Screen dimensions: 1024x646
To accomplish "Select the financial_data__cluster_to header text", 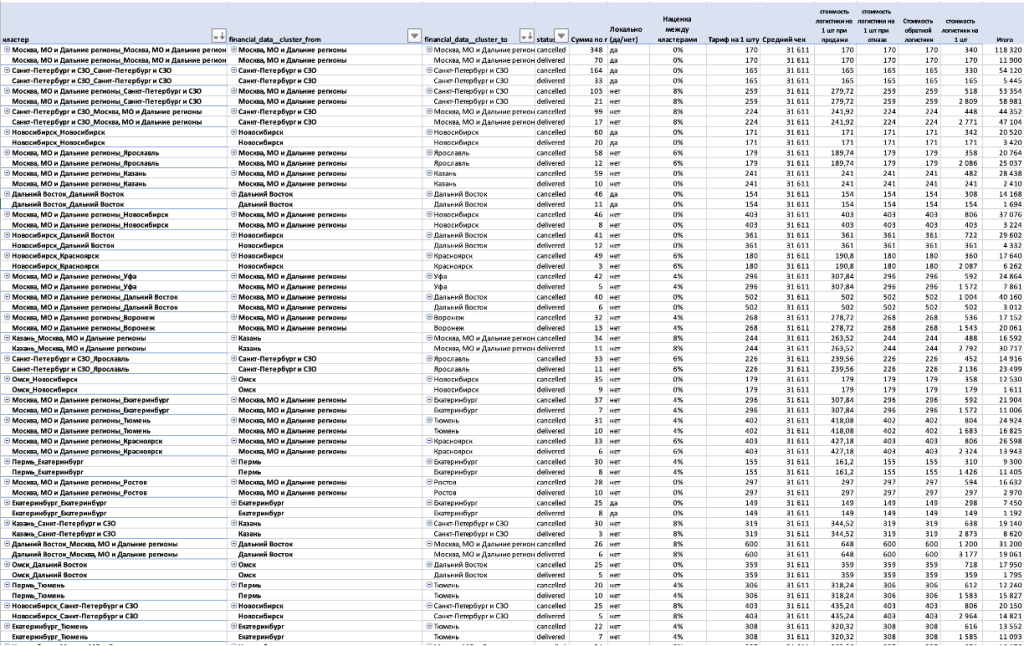I will (x=466, y=39).
